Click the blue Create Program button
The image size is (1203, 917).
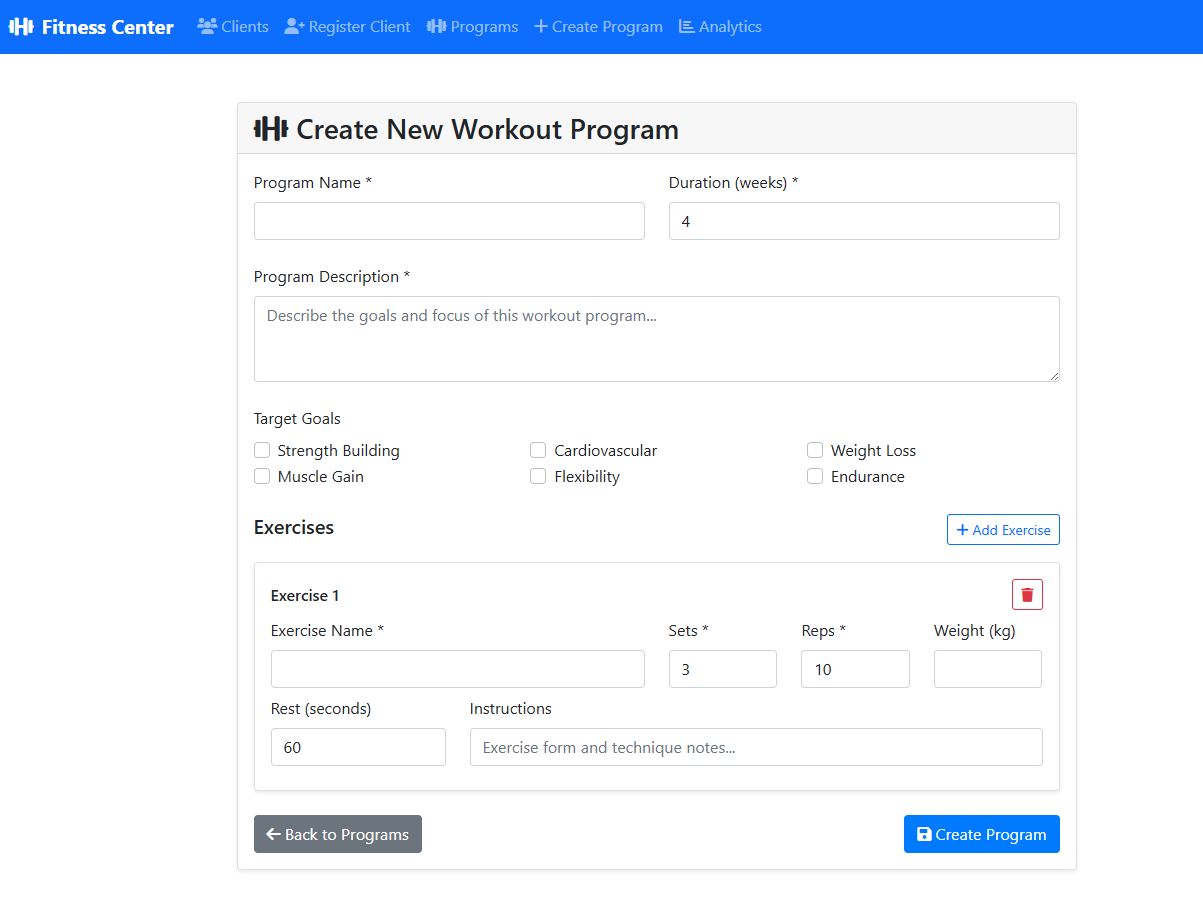tap(981, 835)
